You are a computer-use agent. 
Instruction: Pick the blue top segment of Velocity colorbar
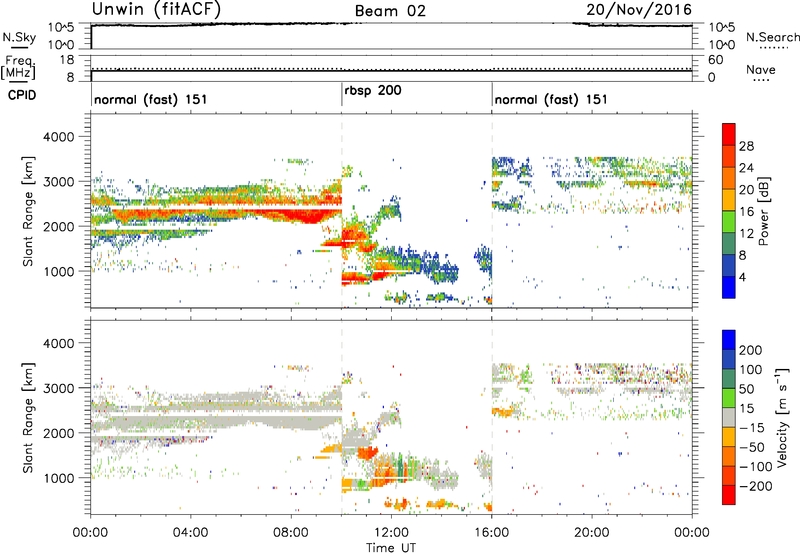(729, 340)
